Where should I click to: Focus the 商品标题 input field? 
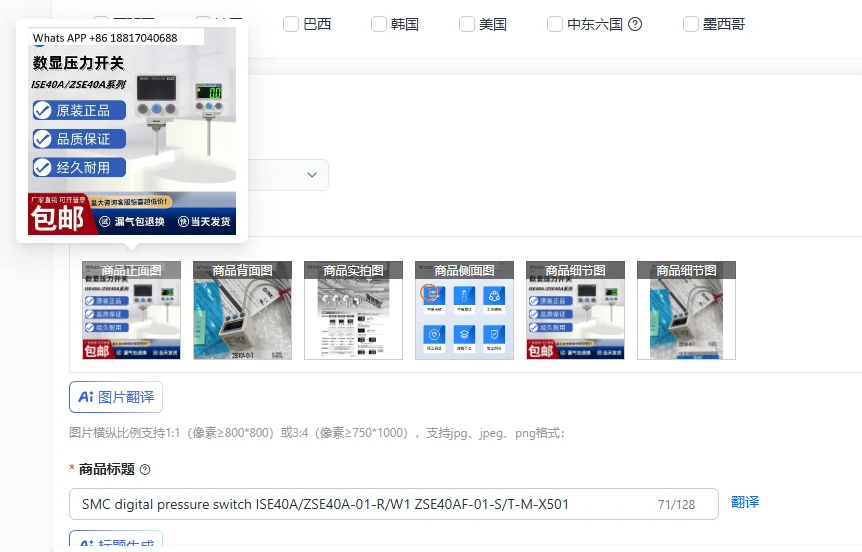click(x=394, y=504)
